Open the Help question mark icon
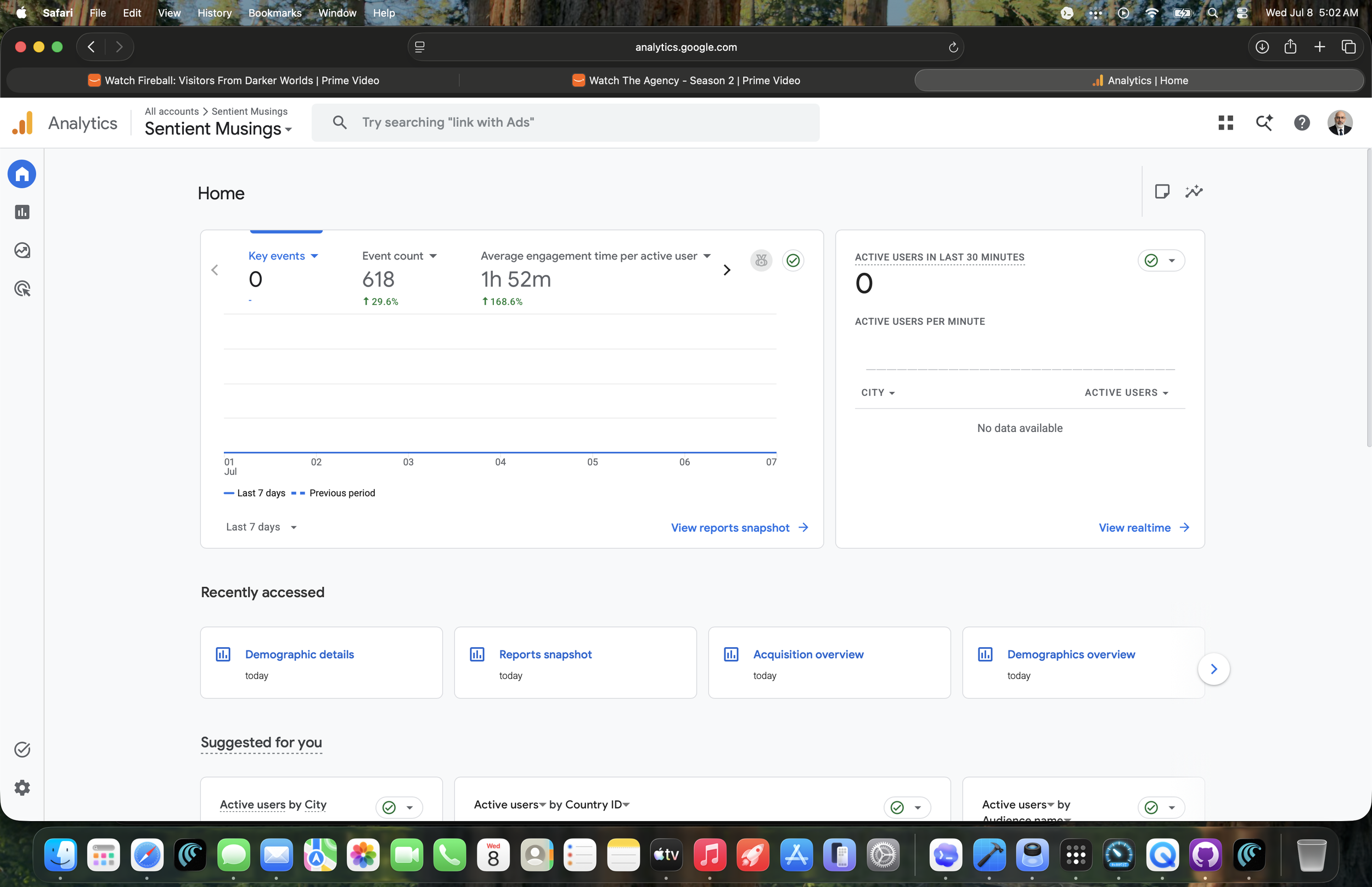The image size is (1372, 887). point(1302,123)
